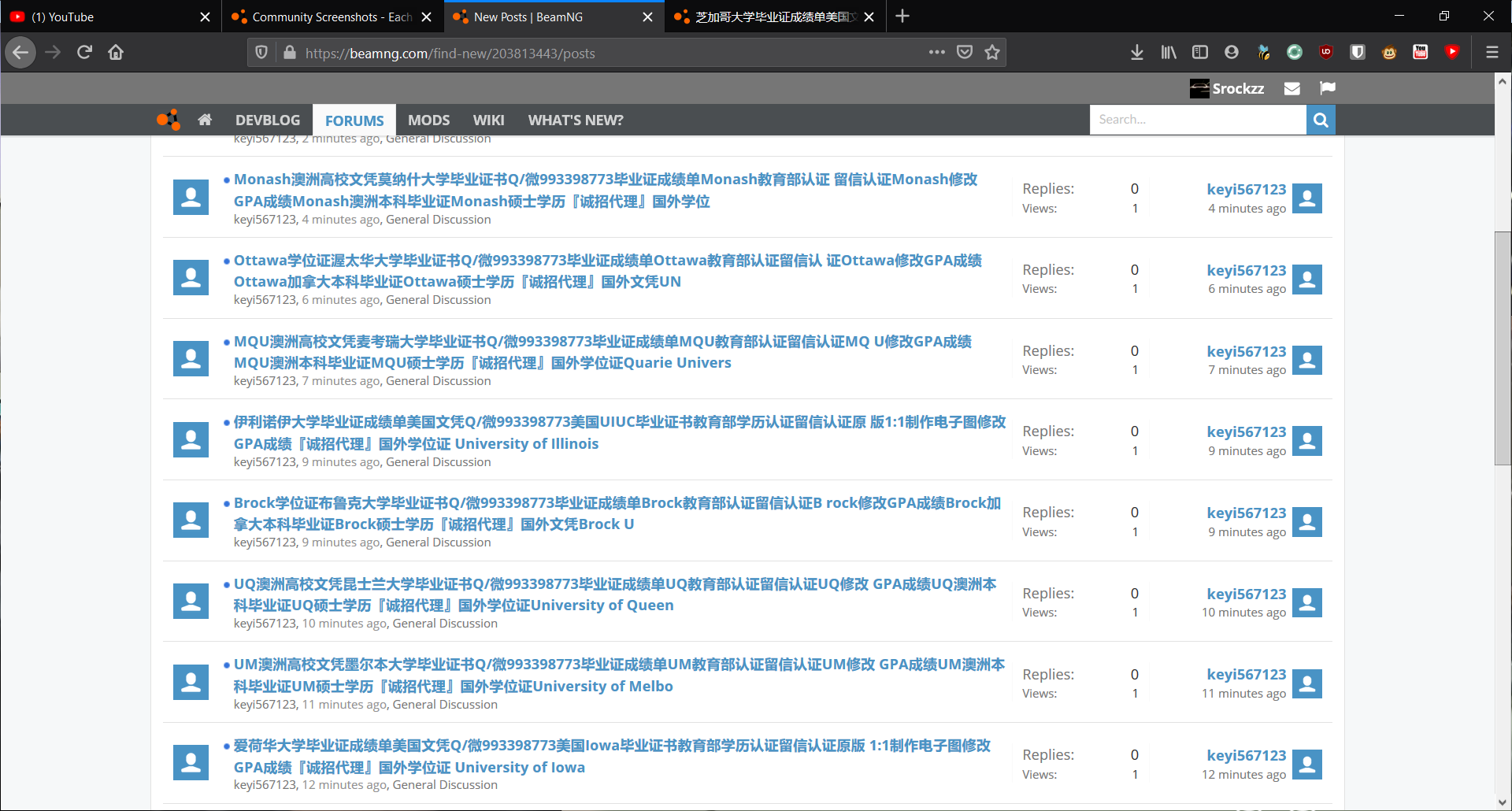Open a new browser tab
Viewport: 1512px width, 811px height.
(x=902, y=17)
